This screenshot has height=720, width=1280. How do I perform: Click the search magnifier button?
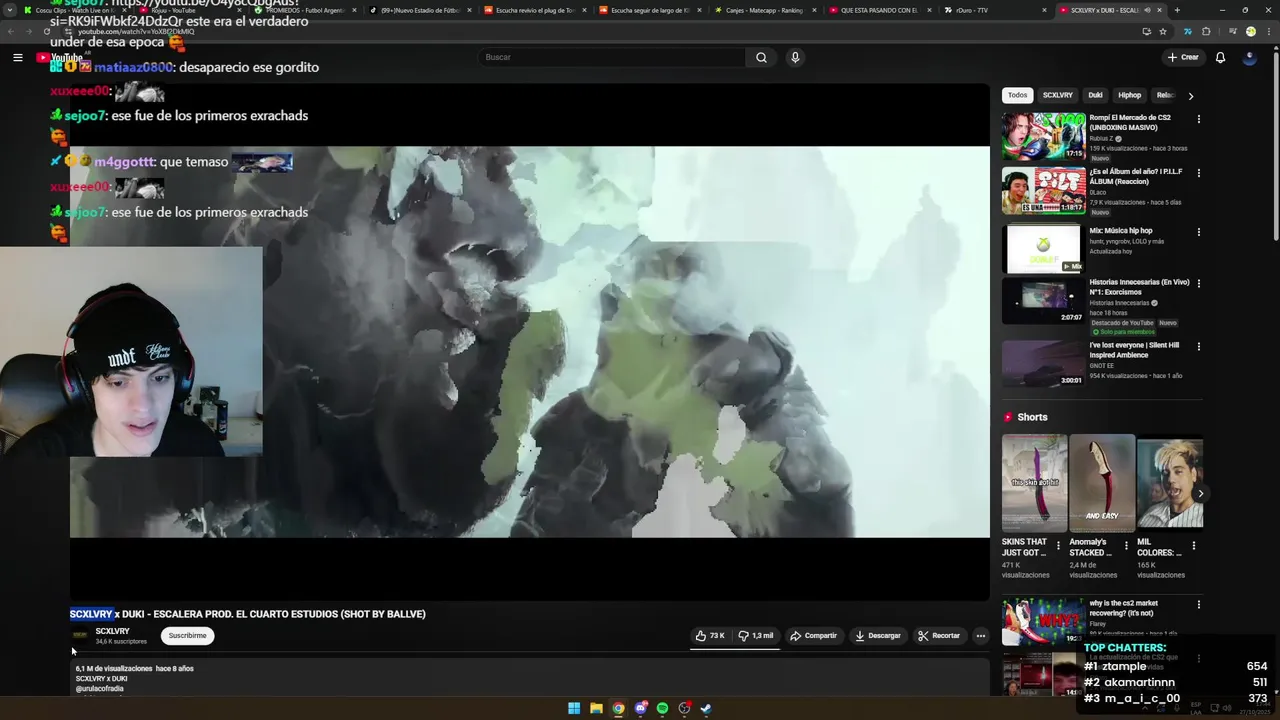761,57
